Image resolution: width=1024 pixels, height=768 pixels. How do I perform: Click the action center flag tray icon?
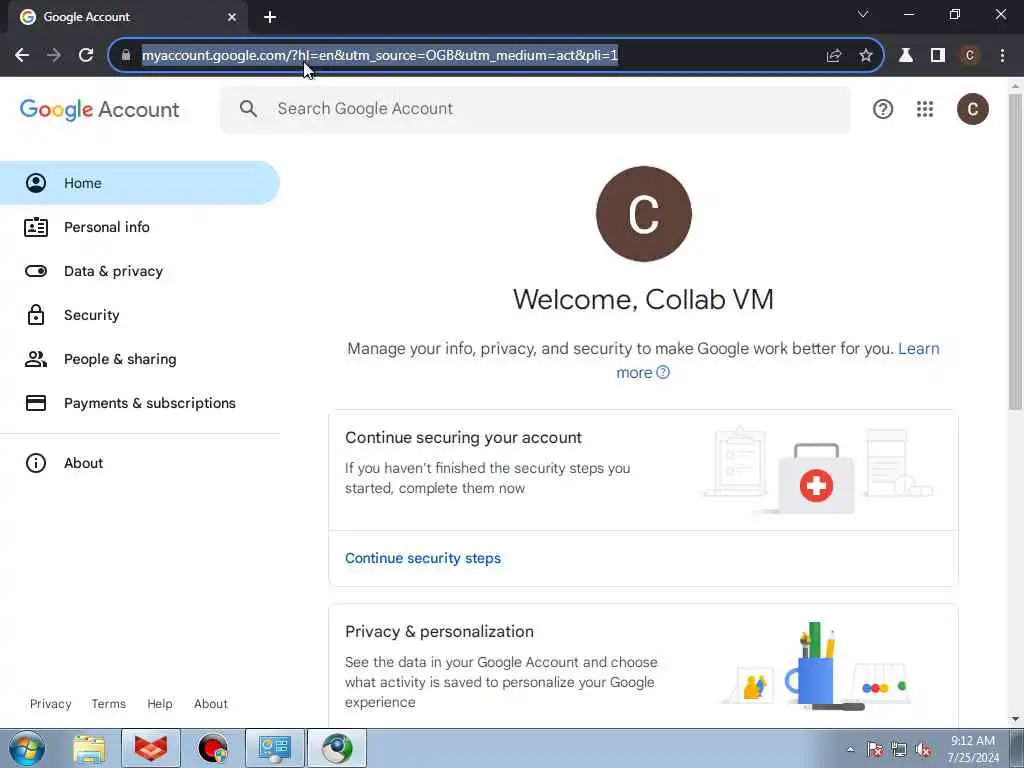pyautogui.click(x=874, y=749)
